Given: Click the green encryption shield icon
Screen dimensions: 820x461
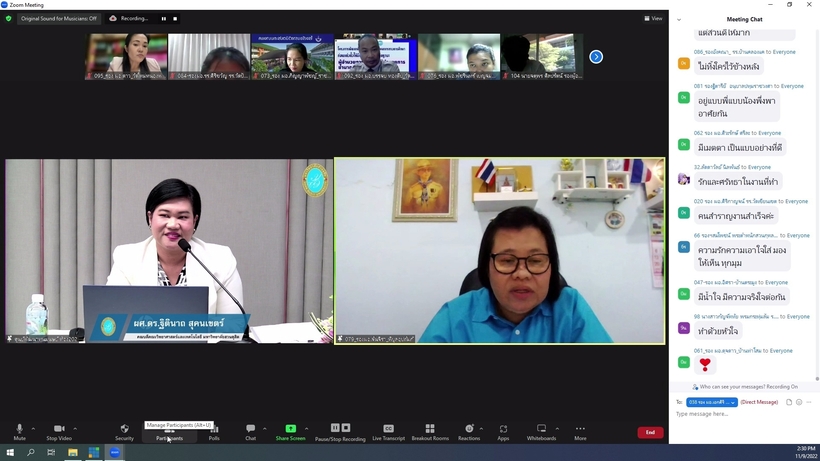Looking at the screenshot, I should (x=8, y=18).
